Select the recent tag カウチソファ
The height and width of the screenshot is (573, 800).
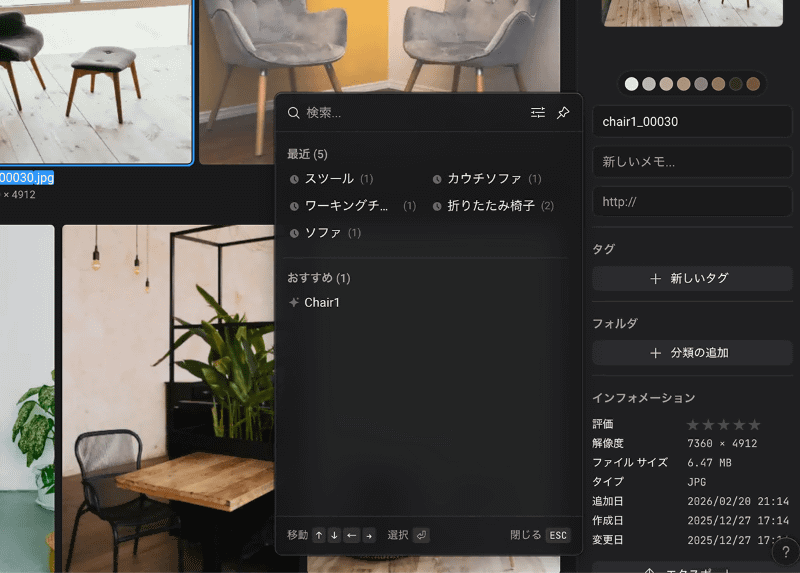[x=487, y=179]
